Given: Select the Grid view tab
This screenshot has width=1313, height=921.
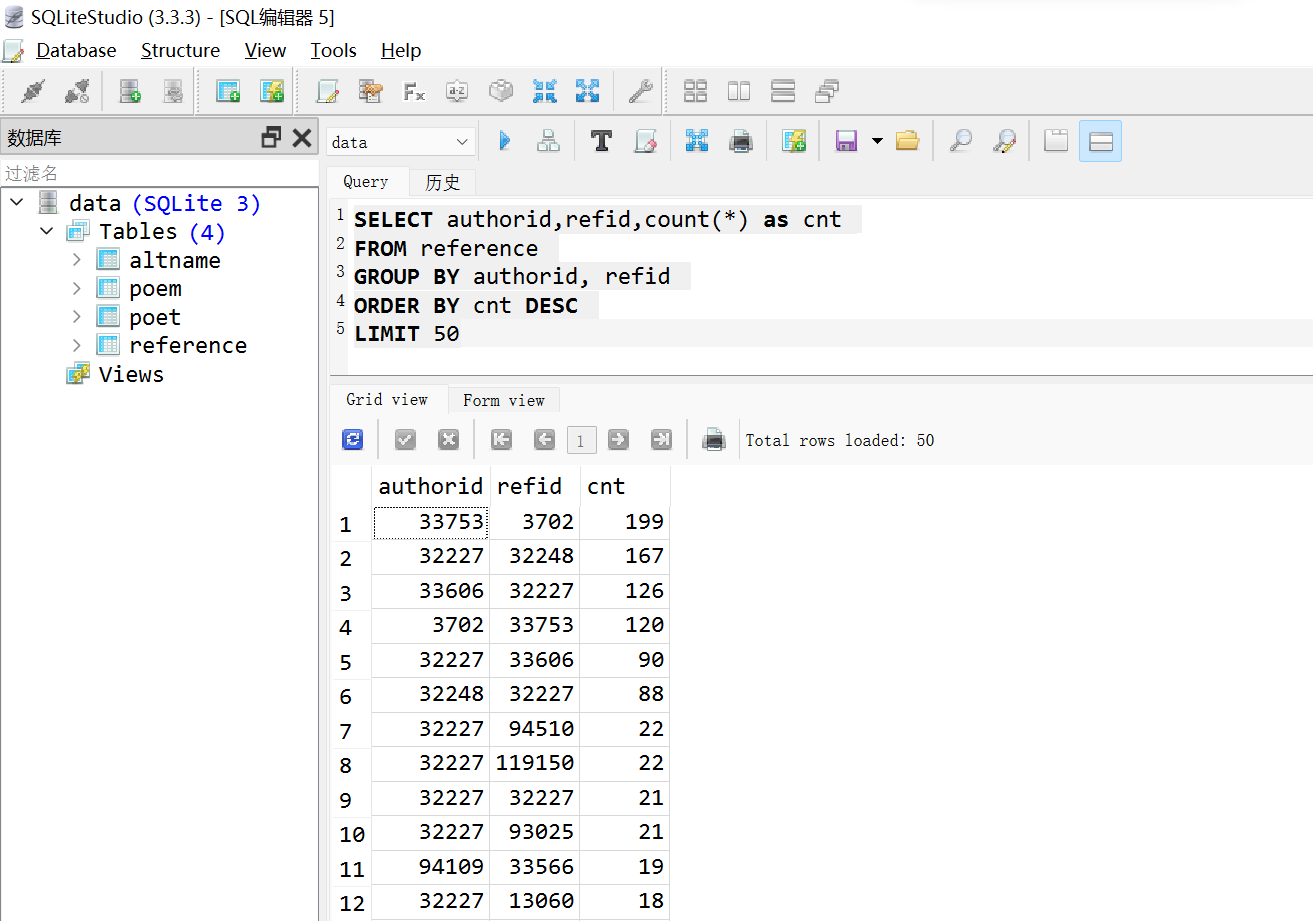Looking at the screenshot, I should click(x=387, y=399).
